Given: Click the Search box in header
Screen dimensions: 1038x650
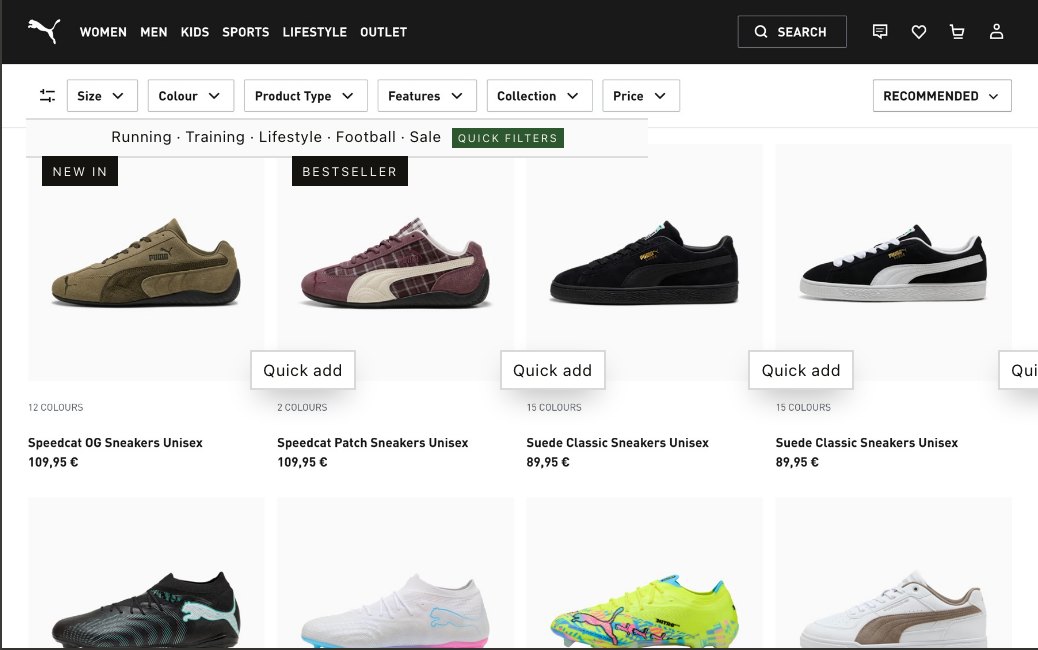Looking at the screenshot, I should [792, 32].
